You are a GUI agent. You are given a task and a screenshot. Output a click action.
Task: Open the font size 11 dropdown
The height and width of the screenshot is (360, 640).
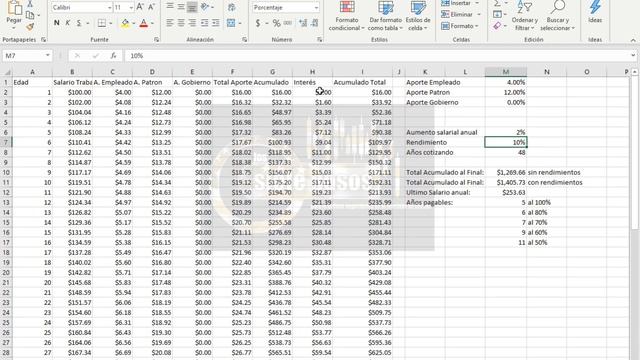pyautogui.click(x=131, y=7)
